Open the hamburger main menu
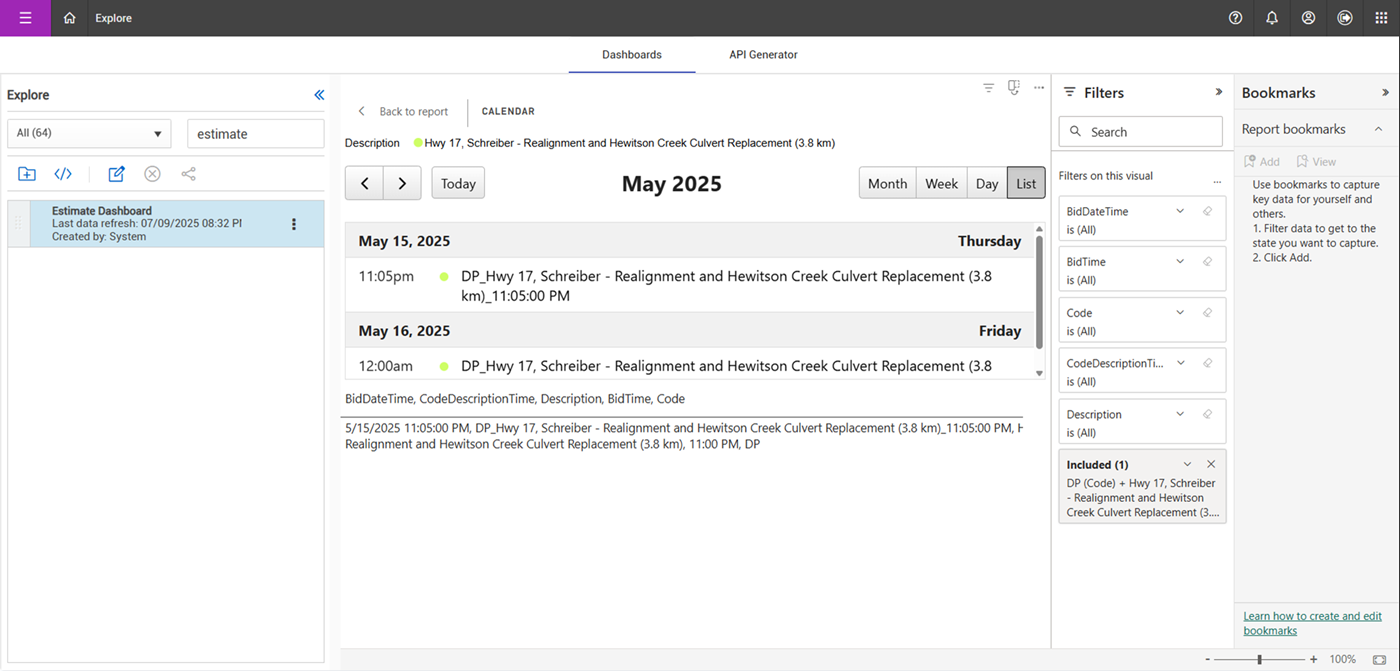The width and height of the screenshot is (1400, 671). pyautogui.click(x=25, y=18)
